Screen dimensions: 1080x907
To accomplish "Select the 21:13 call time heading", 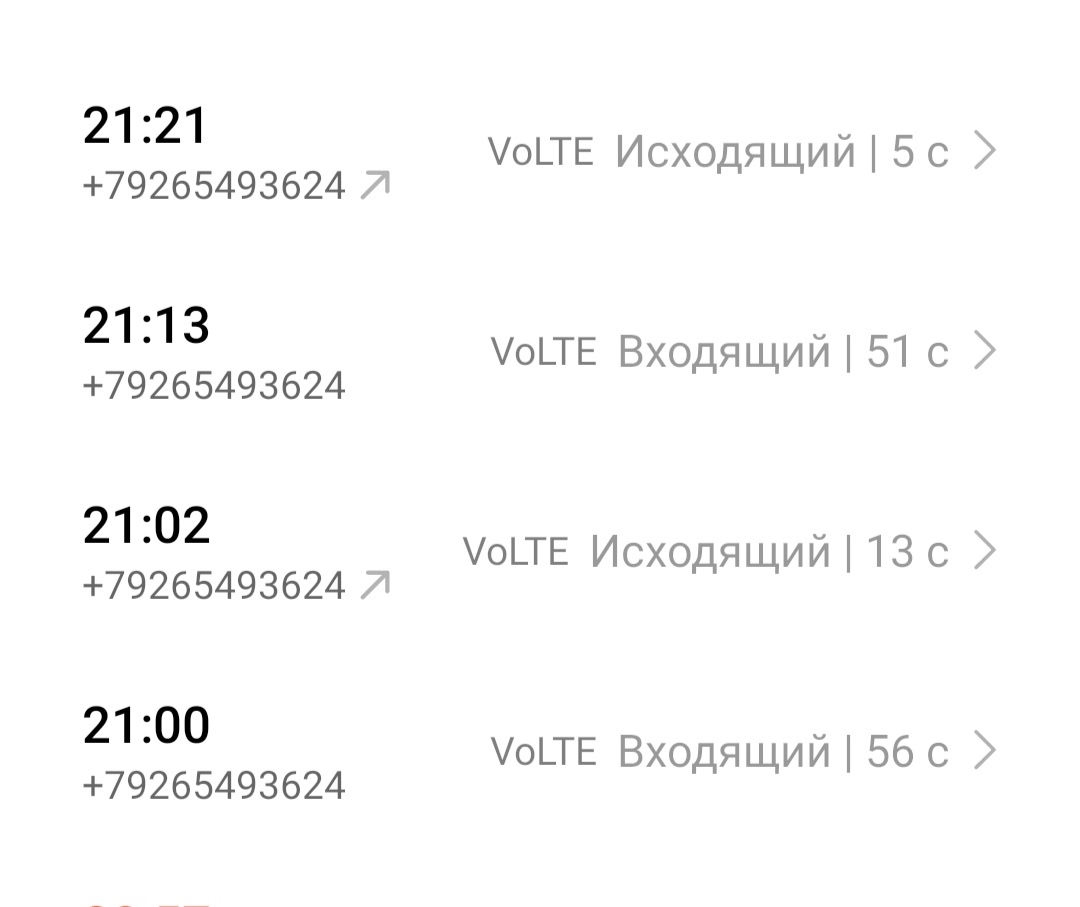I will [x=146, y=326].
